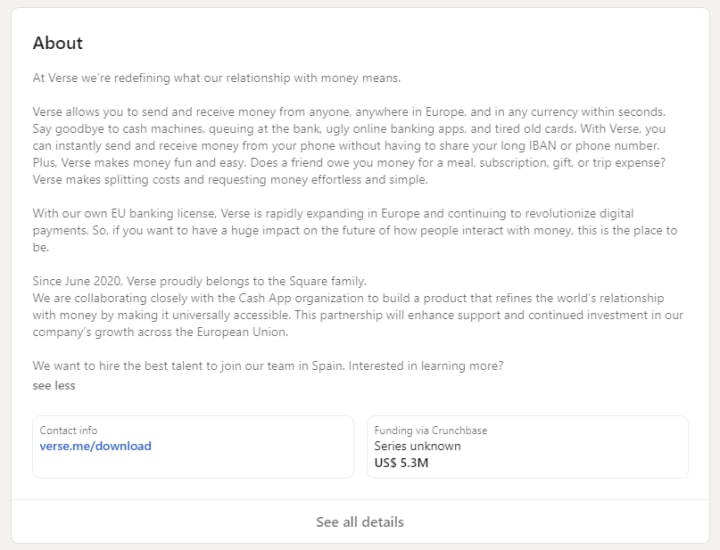720x550 pixels.
Task: Click the "At Verse we're redefining" sentence
Action: pos(216,78)
